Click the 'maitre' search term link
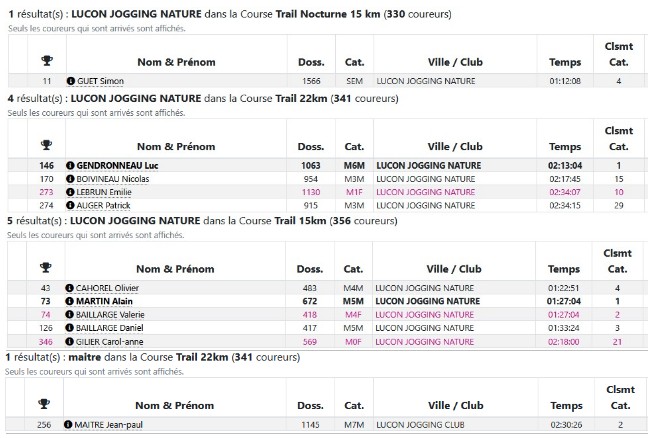Screen dimensions: 653x438 (87, 357)
